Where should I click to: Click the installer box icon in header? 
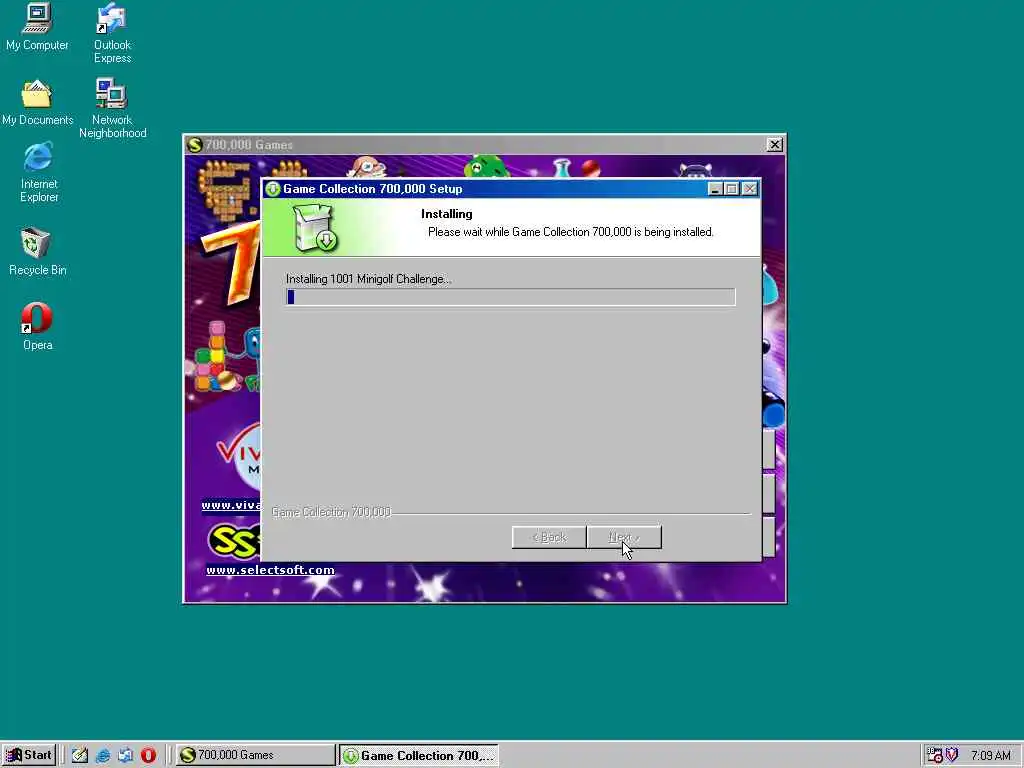tap(315, 227)
